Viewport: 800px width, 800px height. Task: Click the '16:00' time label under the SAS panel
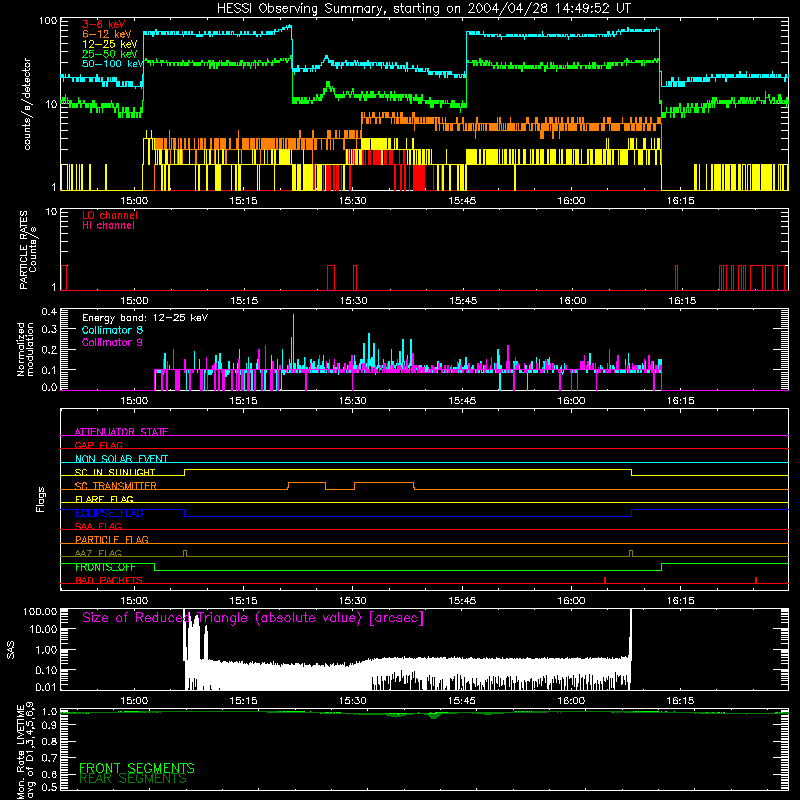(x=571, y=701)
